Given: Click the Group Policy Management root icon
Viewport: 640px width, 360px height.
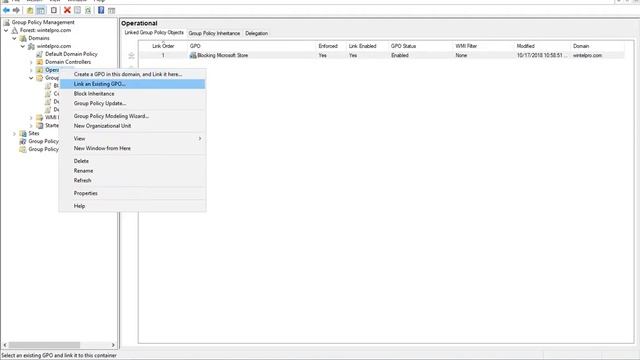Looking at the screenshot, I should tap(7, 22).
